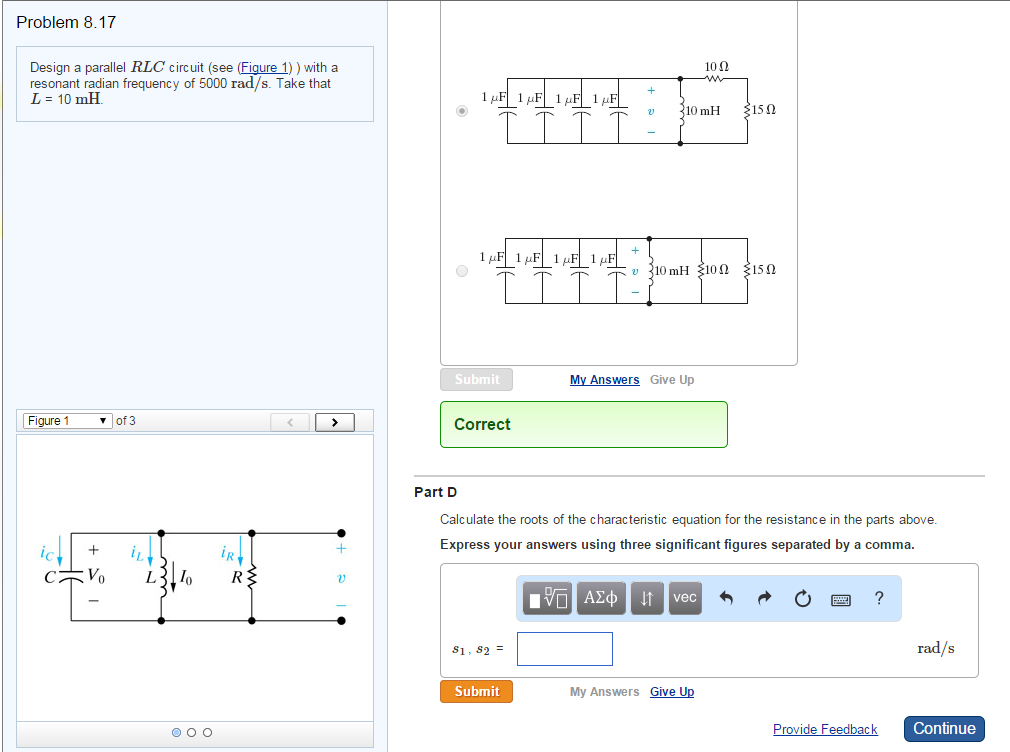Screen dimensions: 1010x752
Task: Select second figure pagination dot
Action: [191, 732]
